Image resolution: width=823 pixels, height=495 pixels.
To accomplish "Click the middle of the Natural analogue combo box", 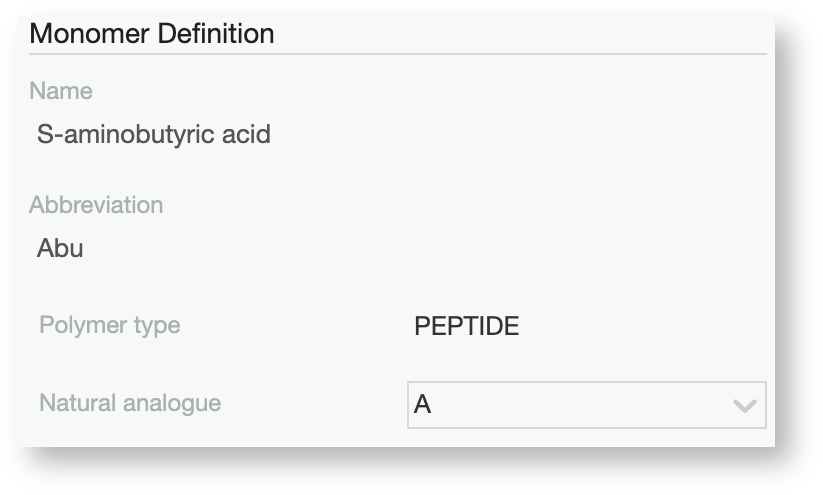I will [x=586, y=405].
